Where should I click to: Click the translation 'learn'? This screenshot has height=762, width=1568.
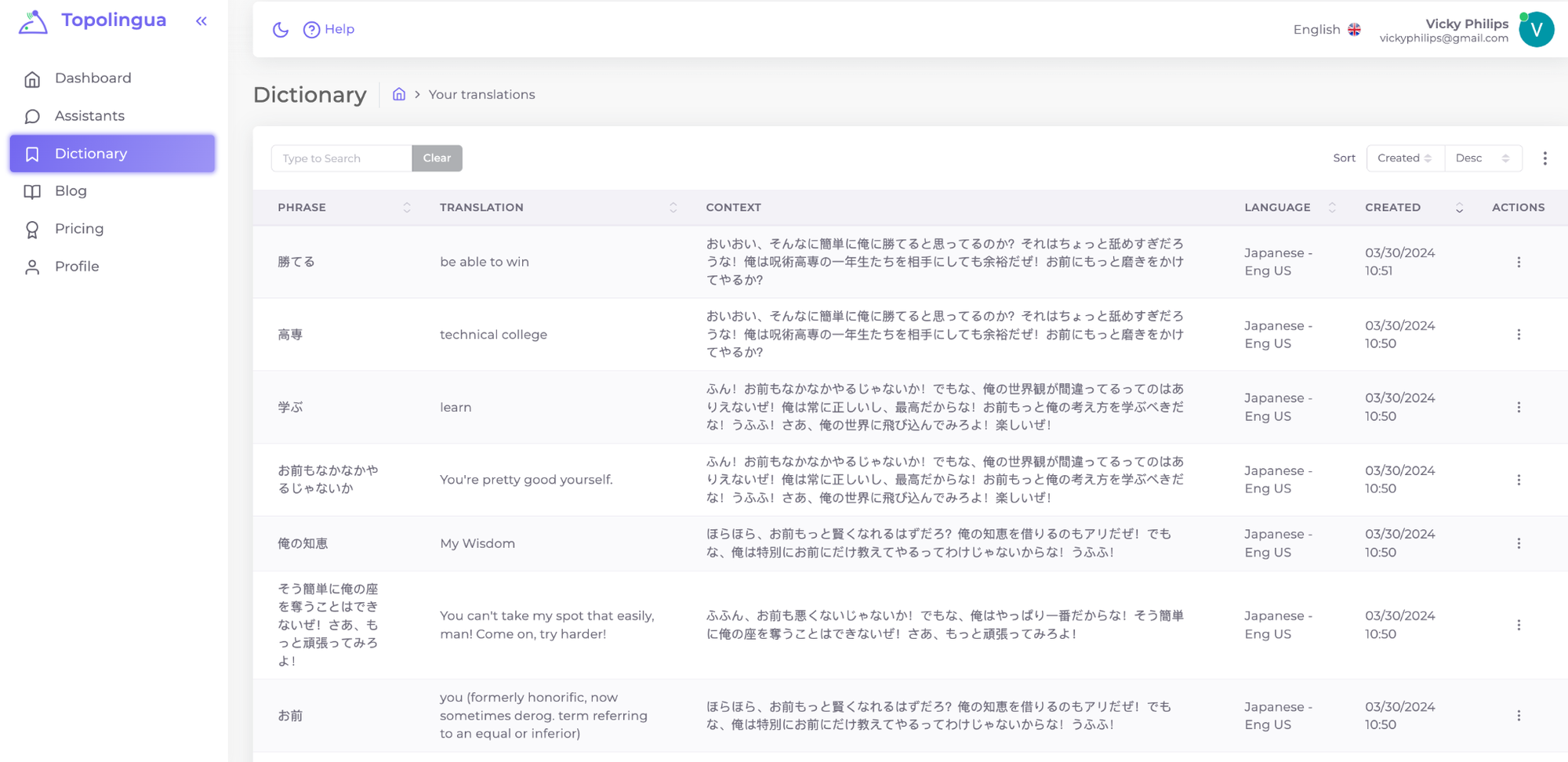(456, 408)
